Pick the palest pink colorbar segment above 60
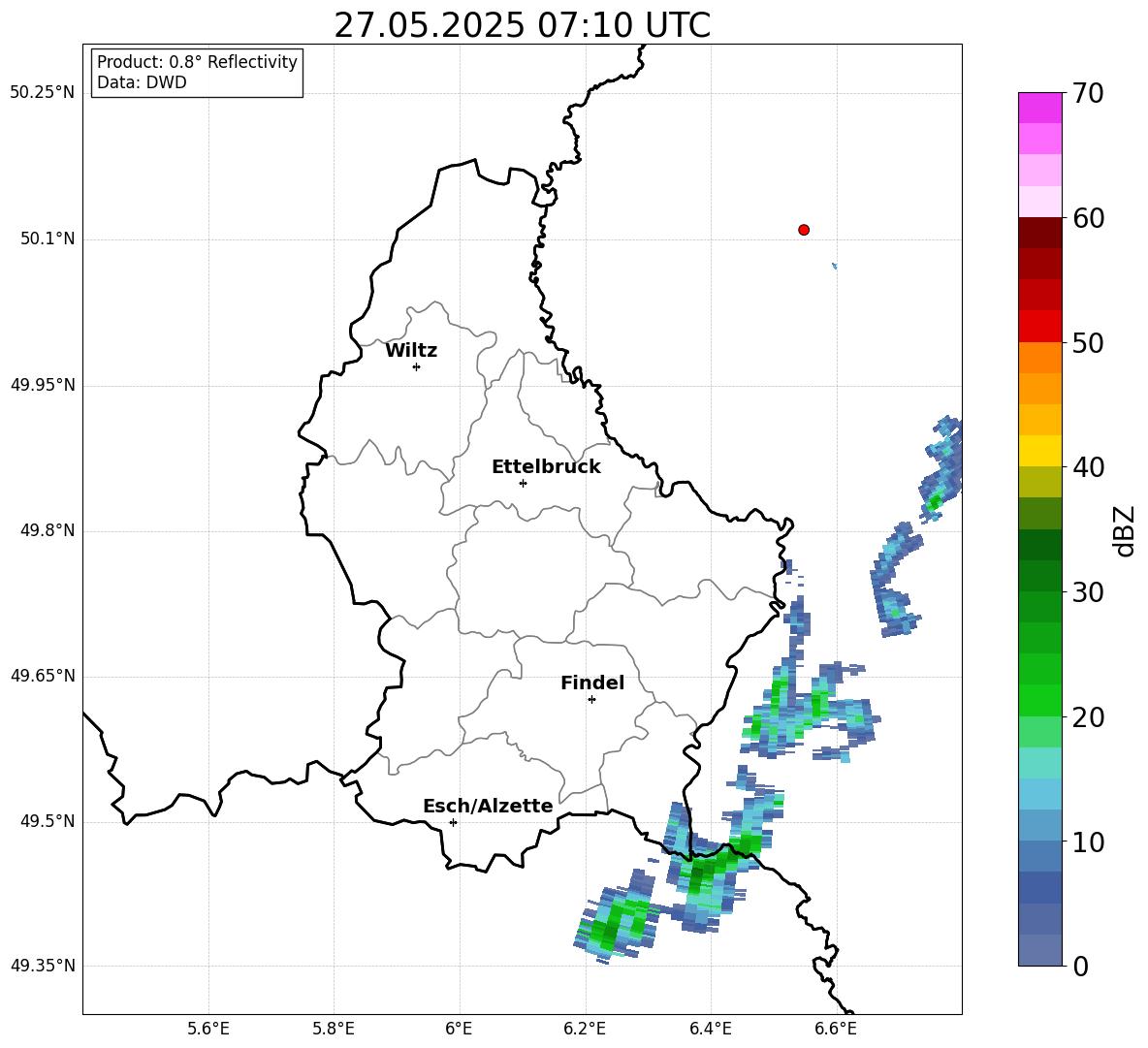 [1040, 202]
